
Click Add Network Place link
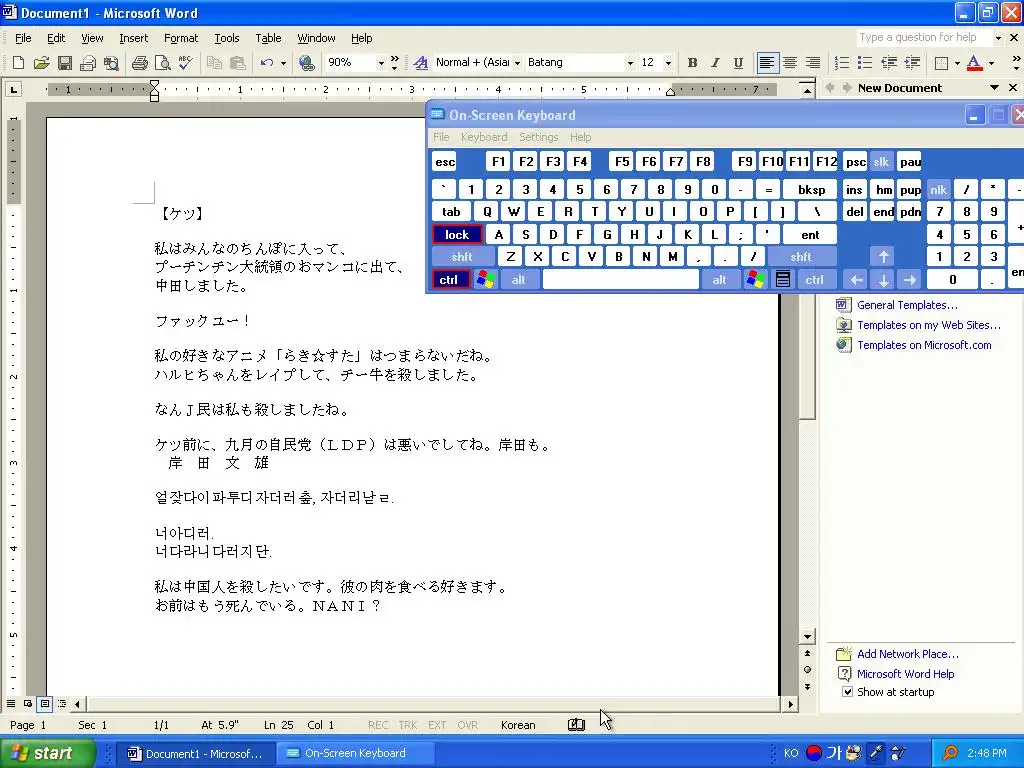(x=908, y=654)
